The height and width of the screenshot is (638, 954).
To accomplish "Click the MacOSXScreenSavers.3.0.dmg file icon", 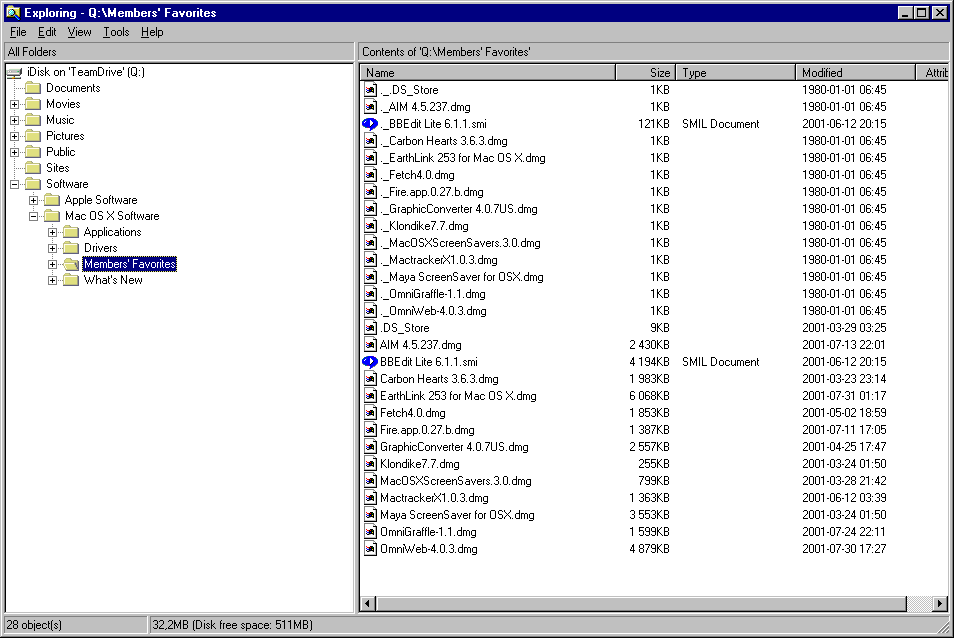I will point(370,481).
